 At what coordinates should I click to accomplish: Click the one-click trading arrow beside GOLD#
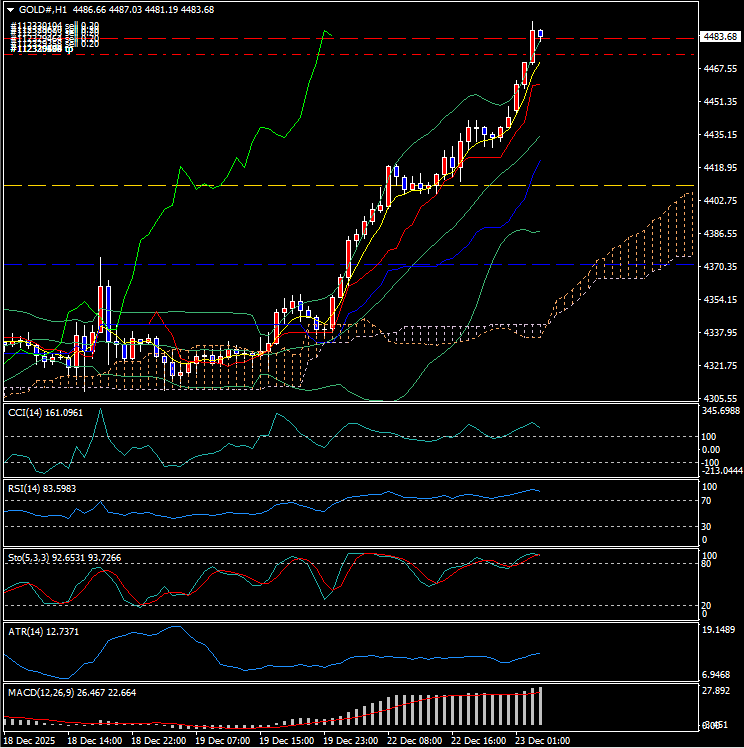pyautogui.click(x=10, y=9)
